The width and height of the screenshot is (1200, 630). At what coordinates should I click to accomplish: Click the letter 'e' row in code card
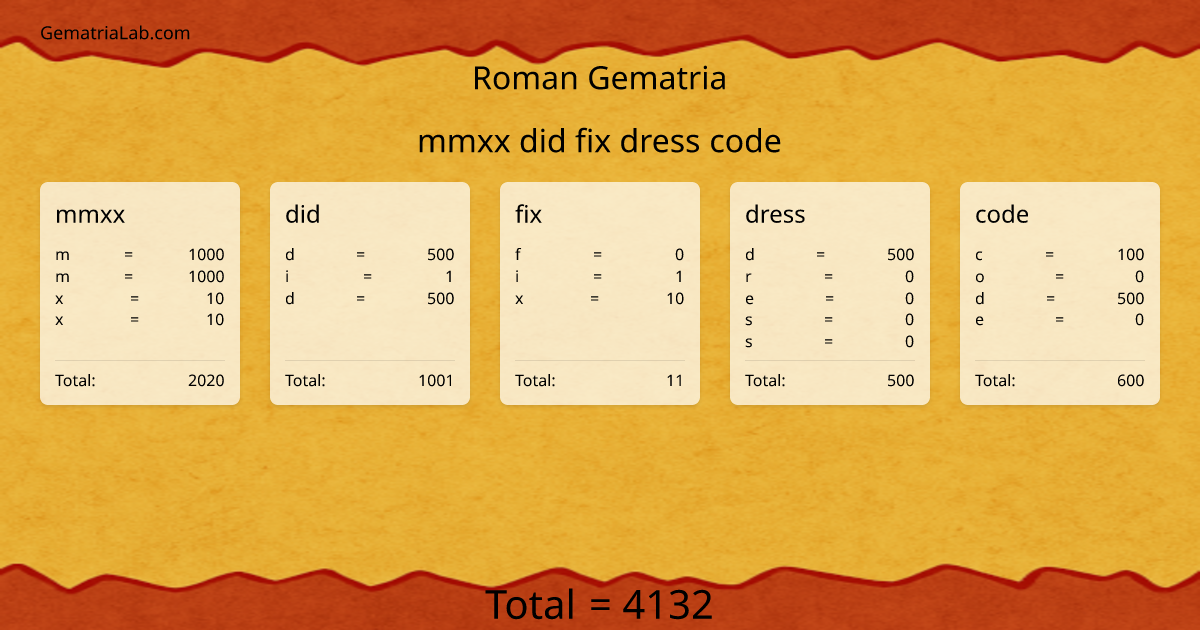click(1060, 320)
